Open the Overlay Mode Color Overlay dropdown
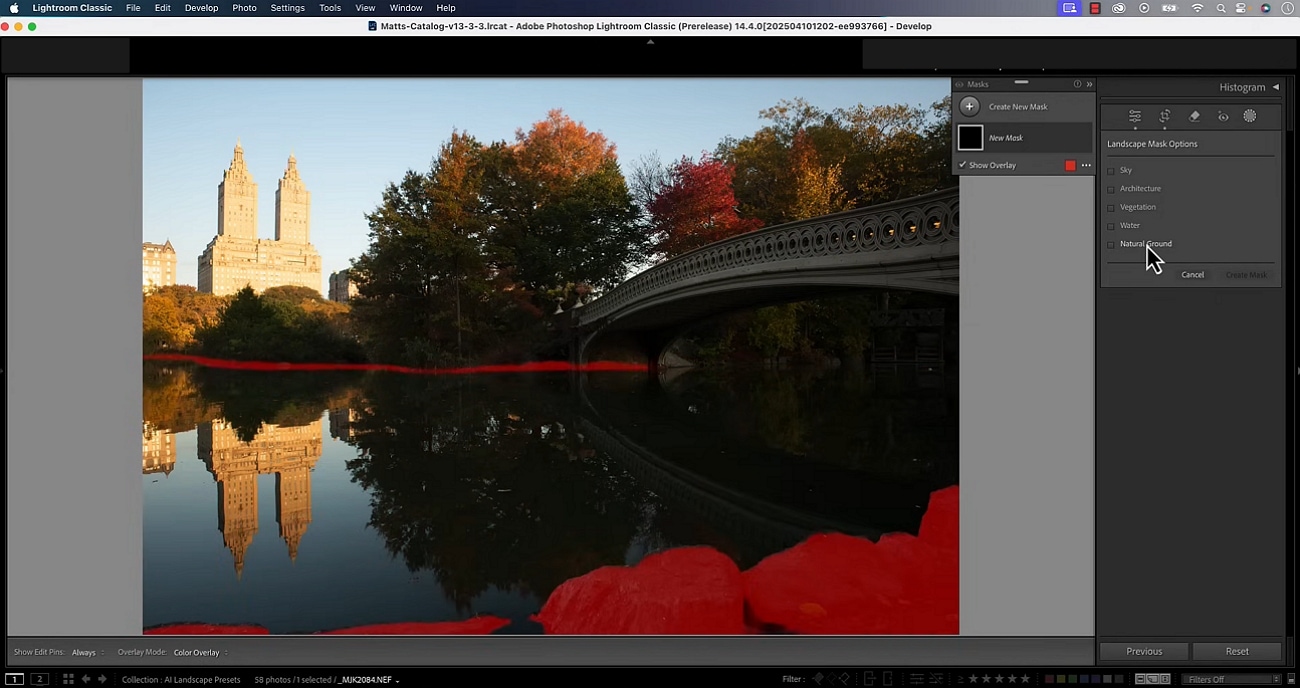This screenshot has height=688, width=1300. point(200,652)
